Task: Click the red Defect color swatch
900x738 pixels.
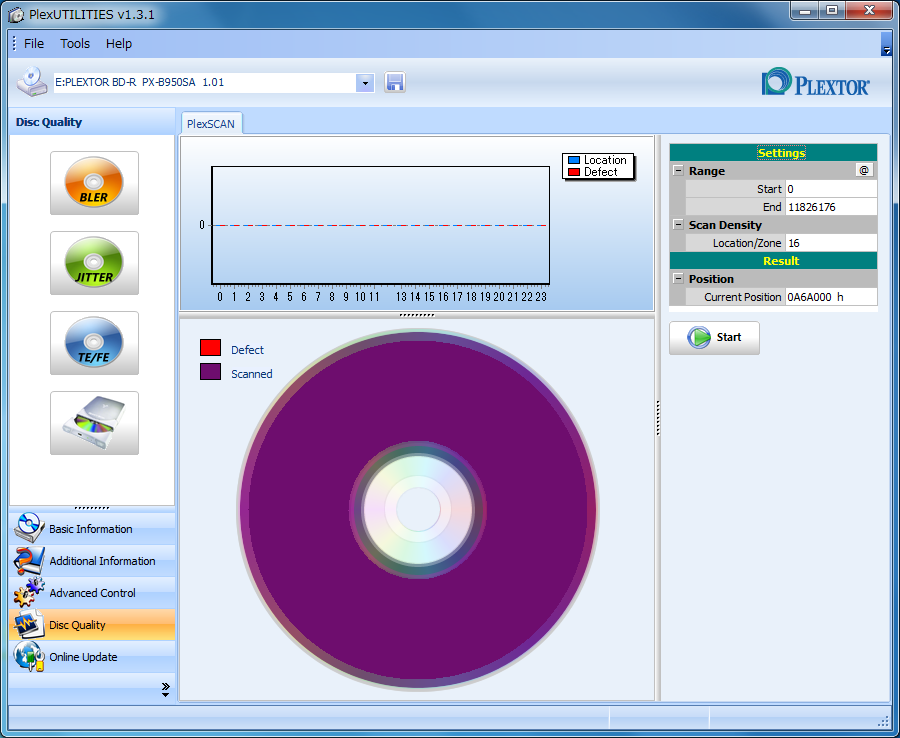Action: [x=210, y=347]
